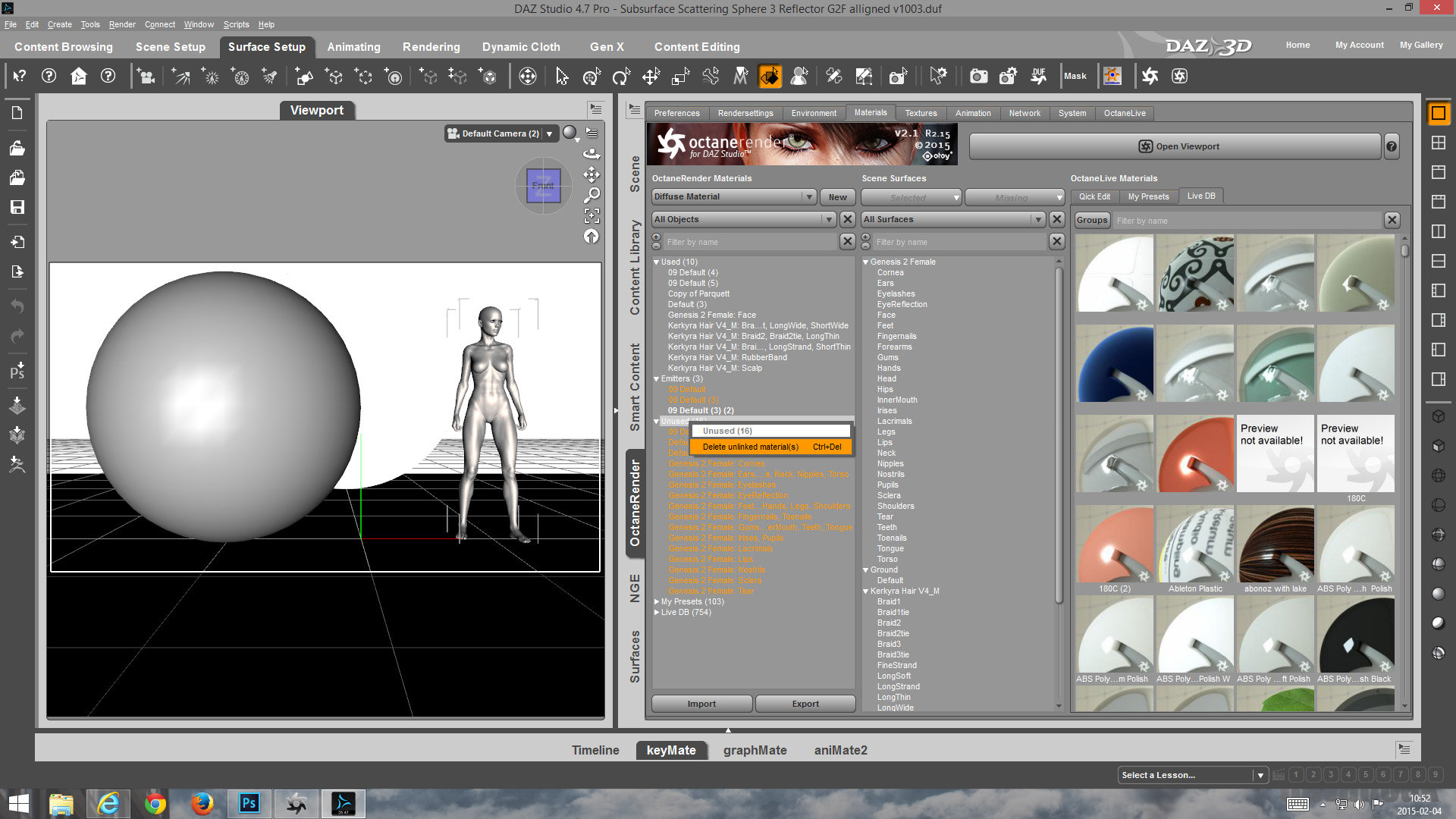The width and height of the screenshot is (1456, 819).
Task: Click the Render camera icon
Action: [978, 76]
